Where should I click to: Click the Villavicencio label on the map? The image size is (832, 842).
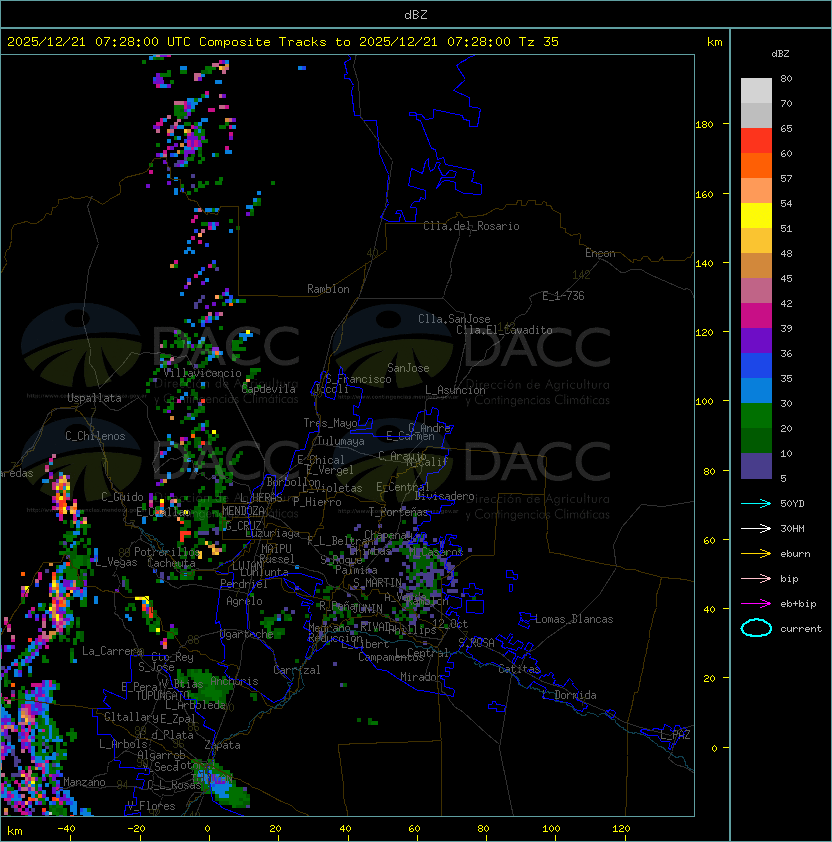(x=202, y=373)
